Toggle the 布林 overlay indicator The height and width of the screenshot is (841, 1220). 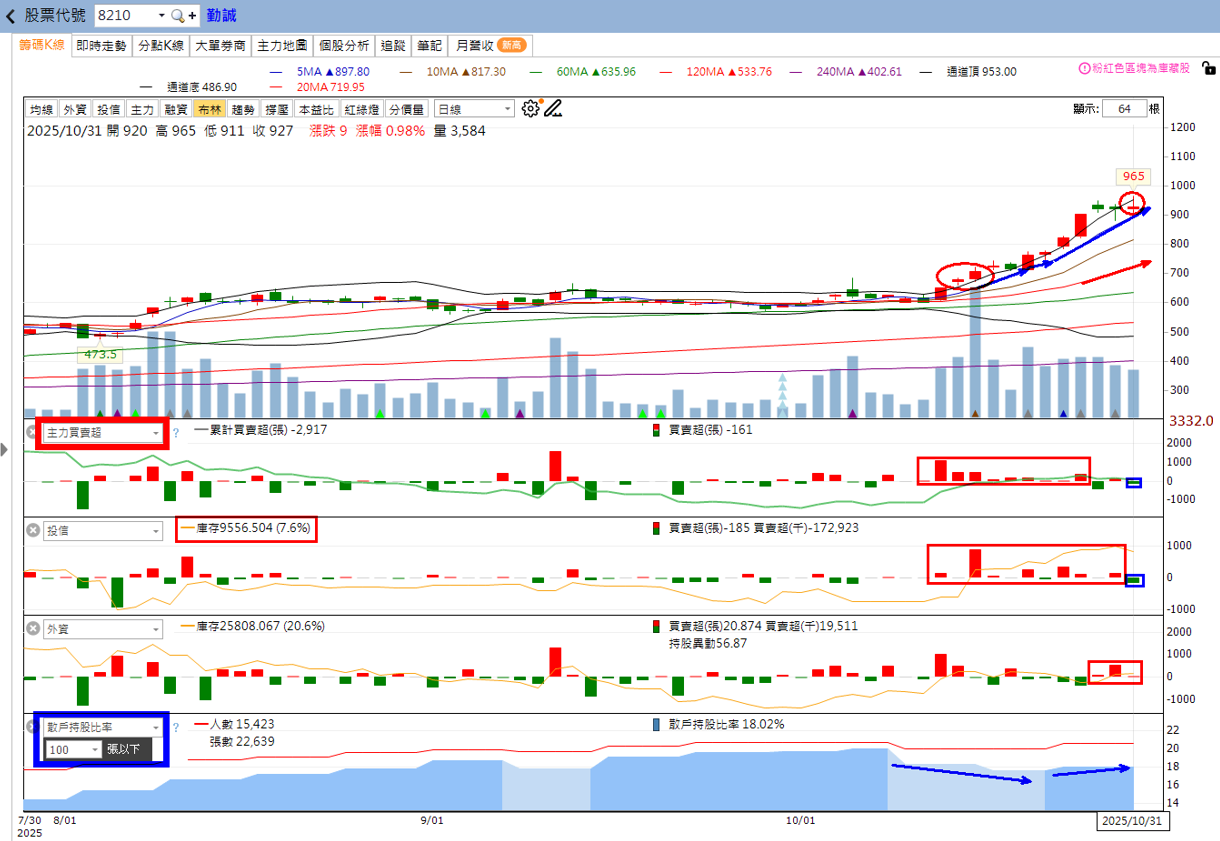pyautogui.click(x=210, y=110)
